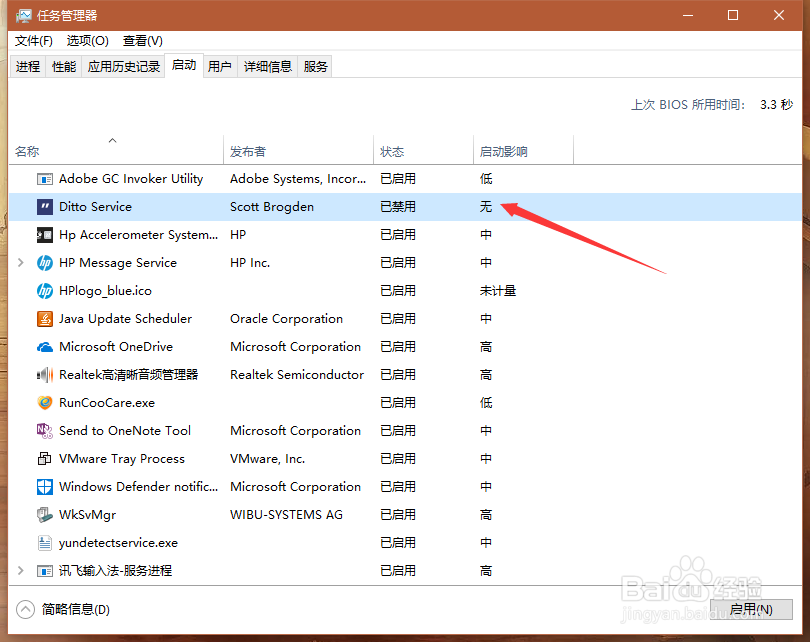810x642 pixels.
Task: Select the 讯飞输入法-服务进程 row name
Action: (115, 571)
